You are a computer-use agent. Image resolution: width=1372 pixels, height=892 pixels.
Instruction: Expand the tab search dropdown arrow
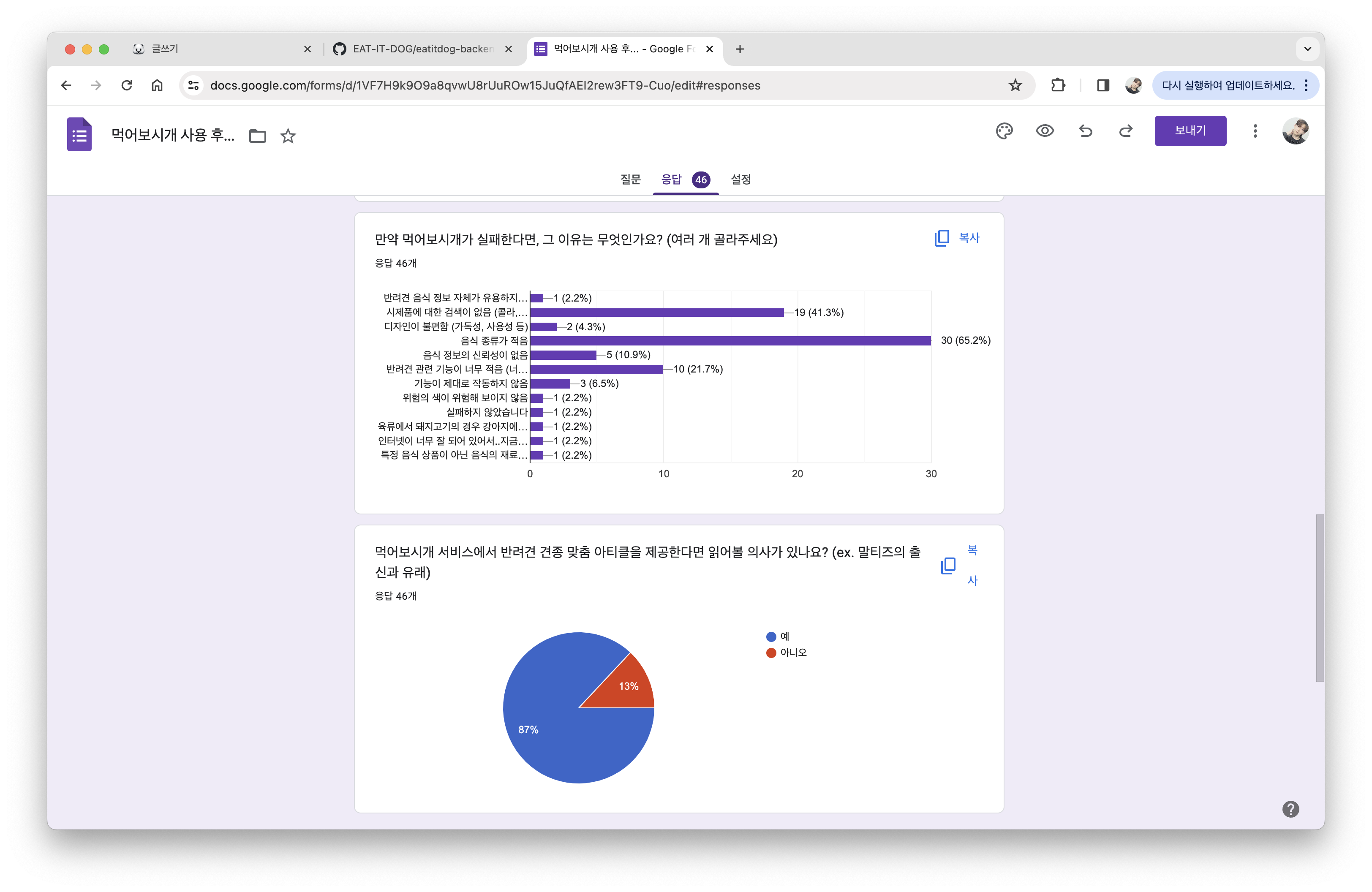pyautogui.click(x=1307, y=49)
